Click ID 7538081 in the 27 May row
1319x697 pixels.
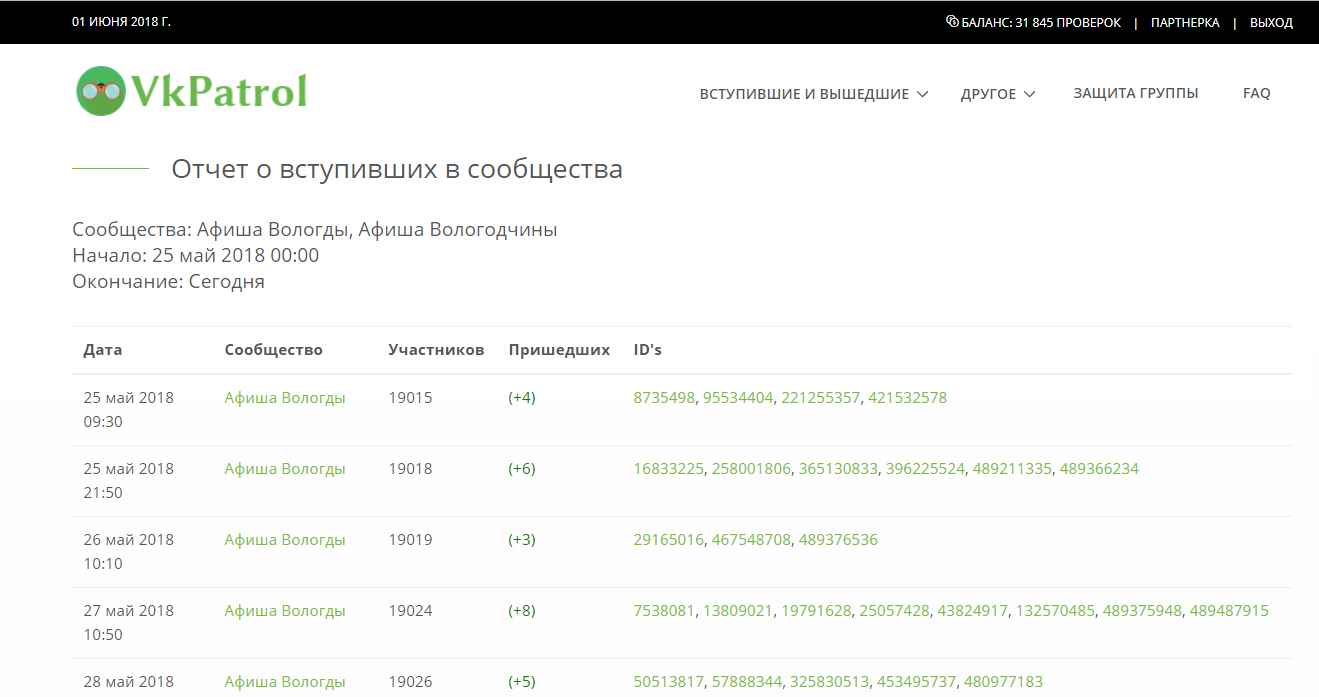click(x=664, y=610)
